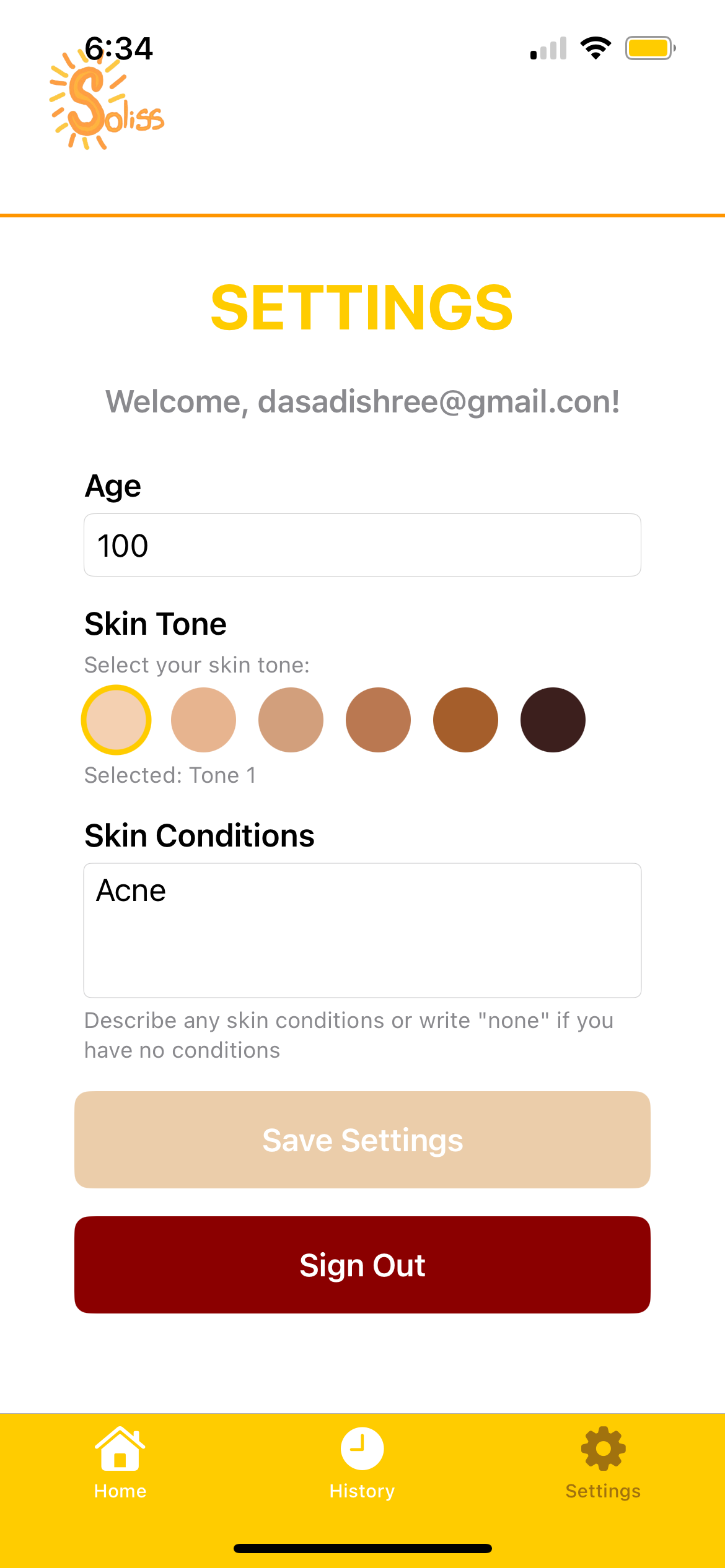Image resolution: width=725 pixels, height=1568 pixels.
Task: Focus the Age input field
Action: pos(362,545)
